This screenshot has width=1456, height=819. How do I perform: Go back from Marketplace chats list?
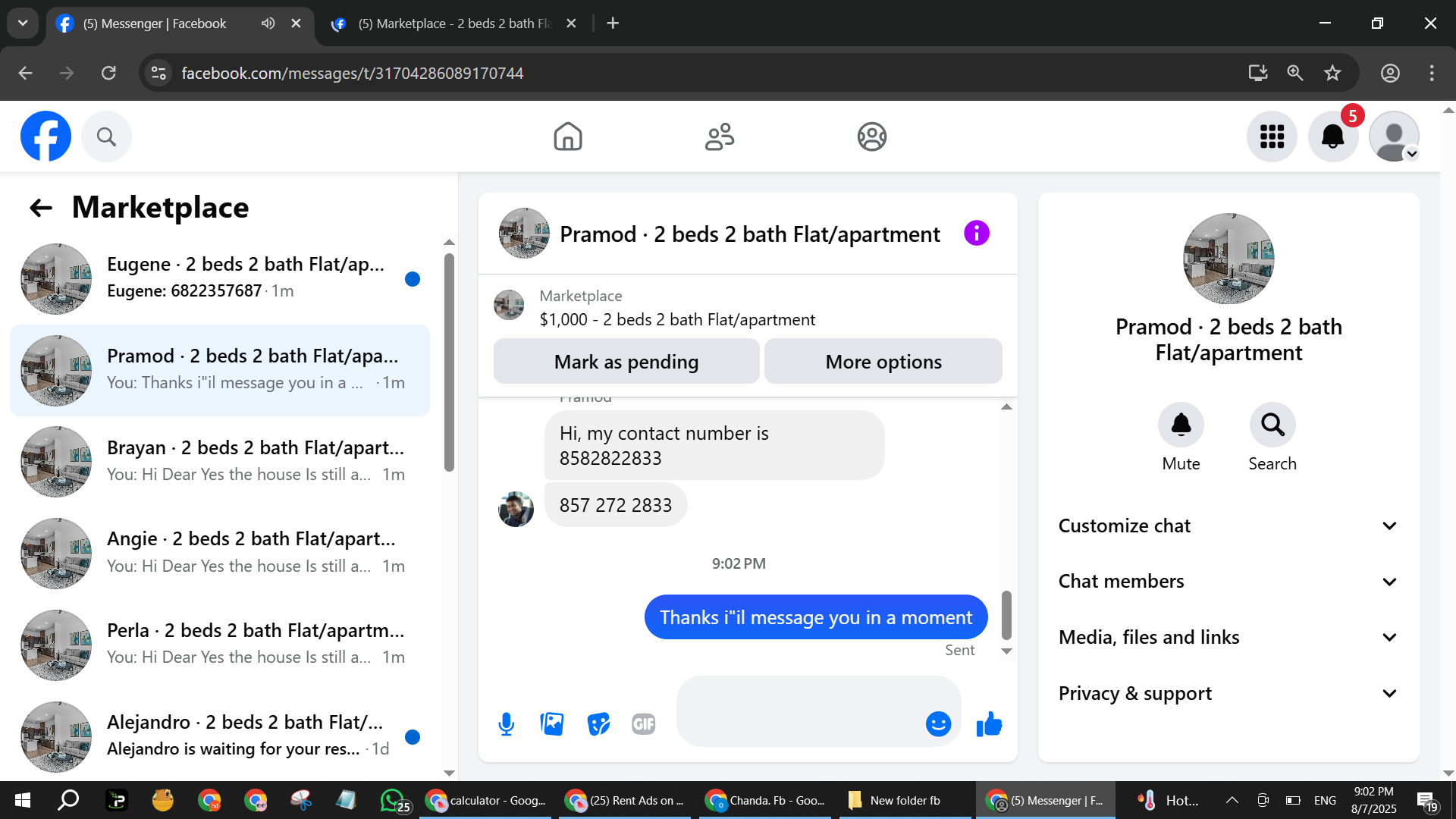(x=41, y=208)
